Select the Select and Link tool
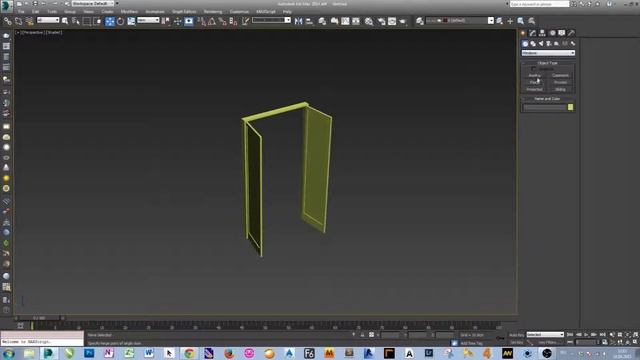 coord(7,21)
